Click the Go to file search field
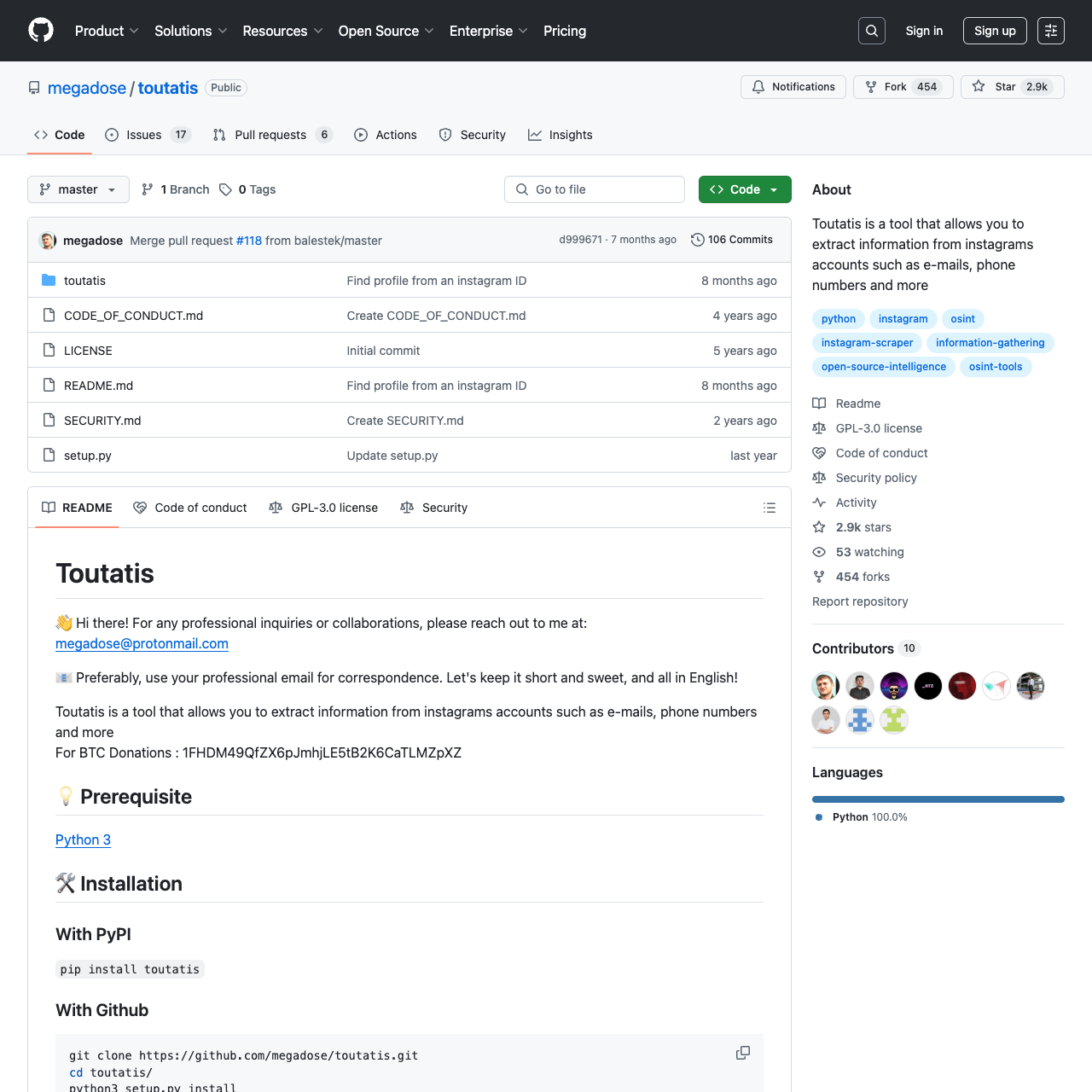This screenshot has height=1092, width=1092. pyautogui.click(x=595, y=189)
